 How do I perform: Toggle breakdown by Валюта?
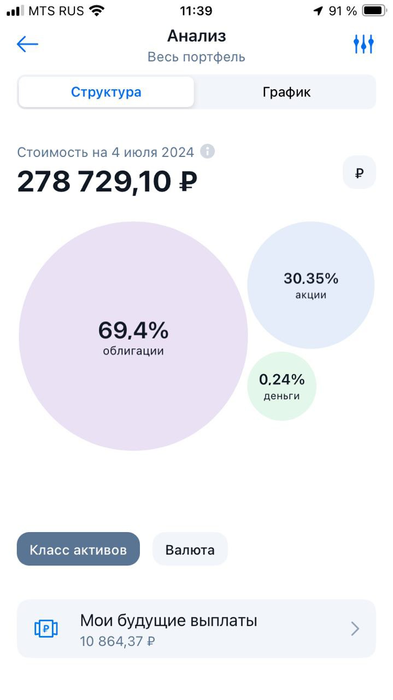pyautogui.click(x=190, y=549)
